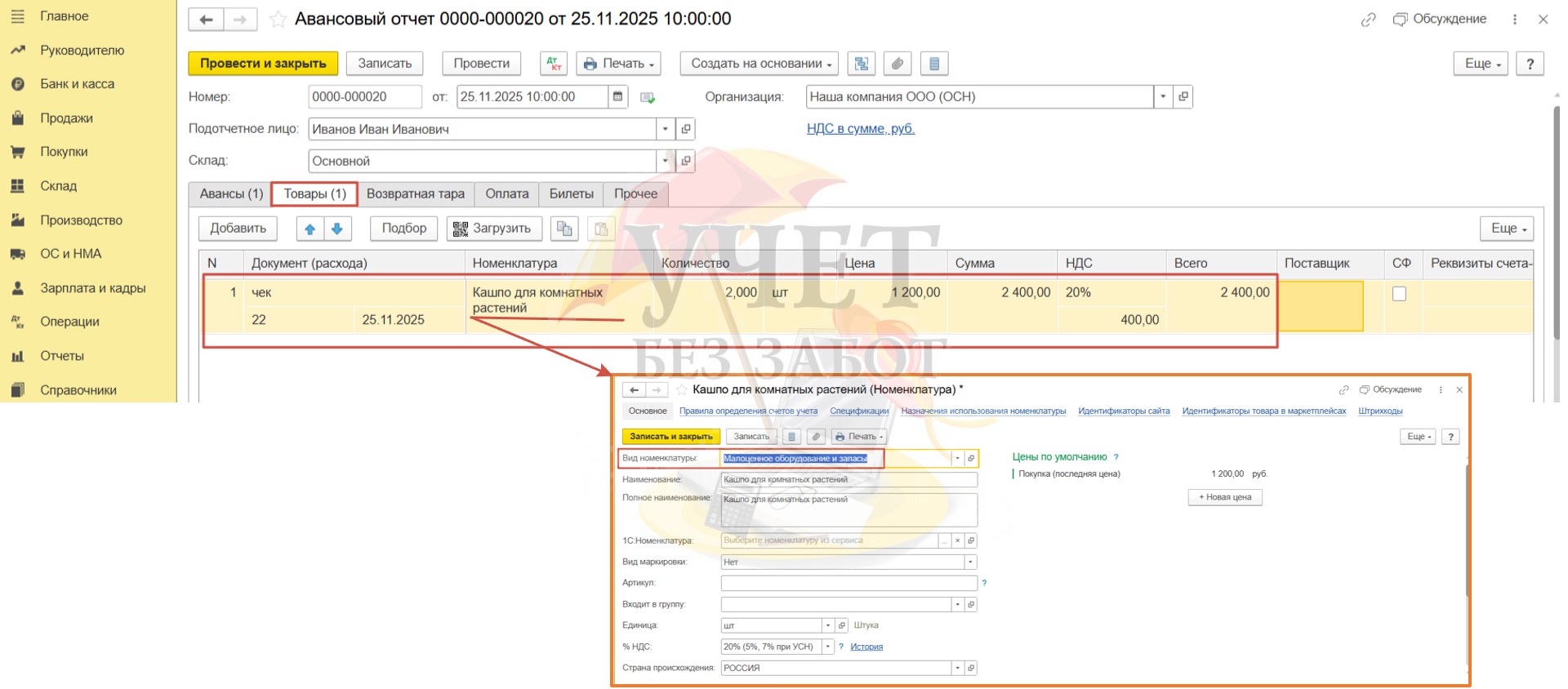Move the goods row down
Screen dimensions: 1568x689
click(337, 229)
